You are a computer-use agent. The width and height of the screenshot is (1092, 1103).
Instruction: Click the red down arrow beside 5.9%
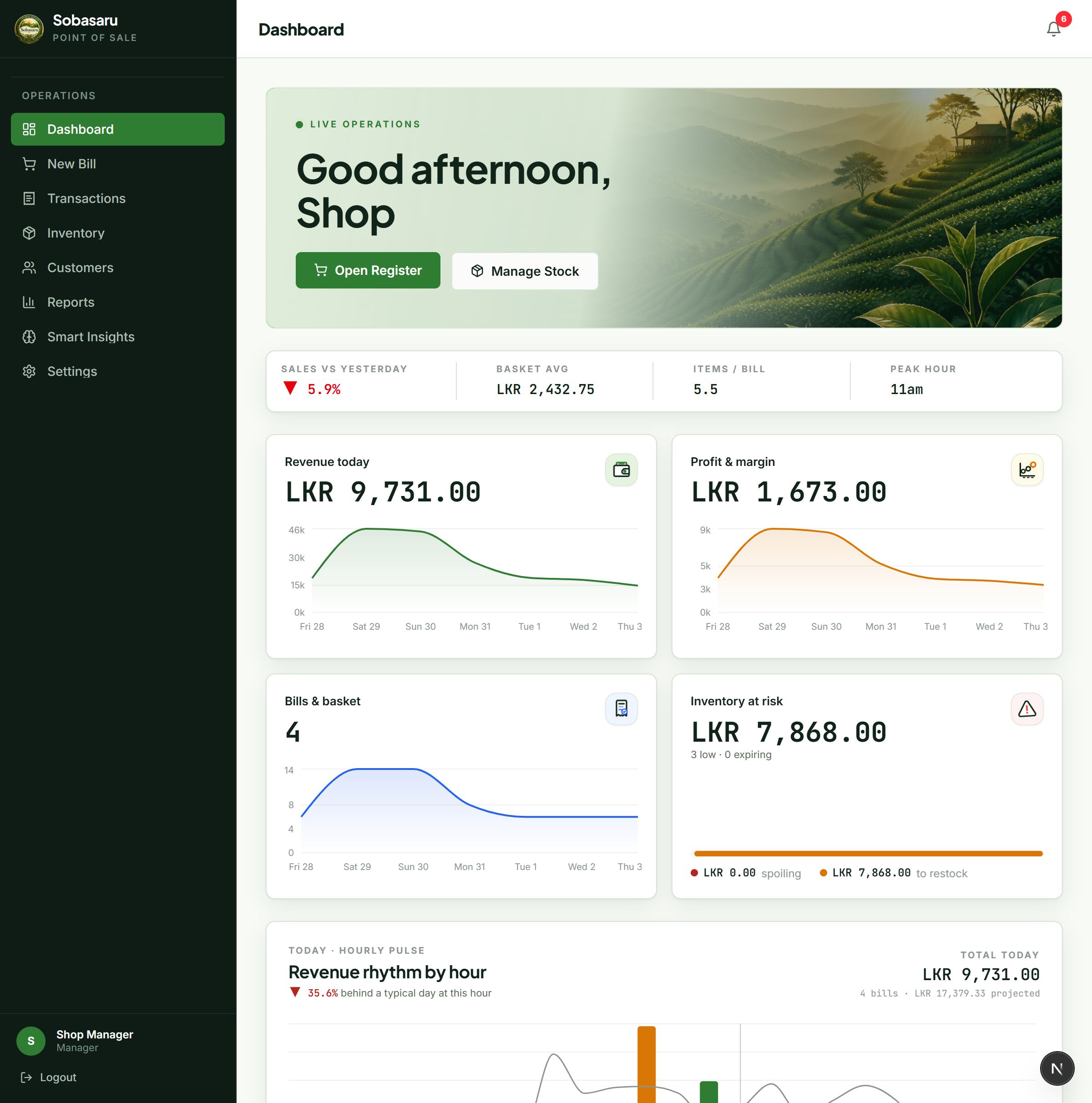(x=290, y=388)
